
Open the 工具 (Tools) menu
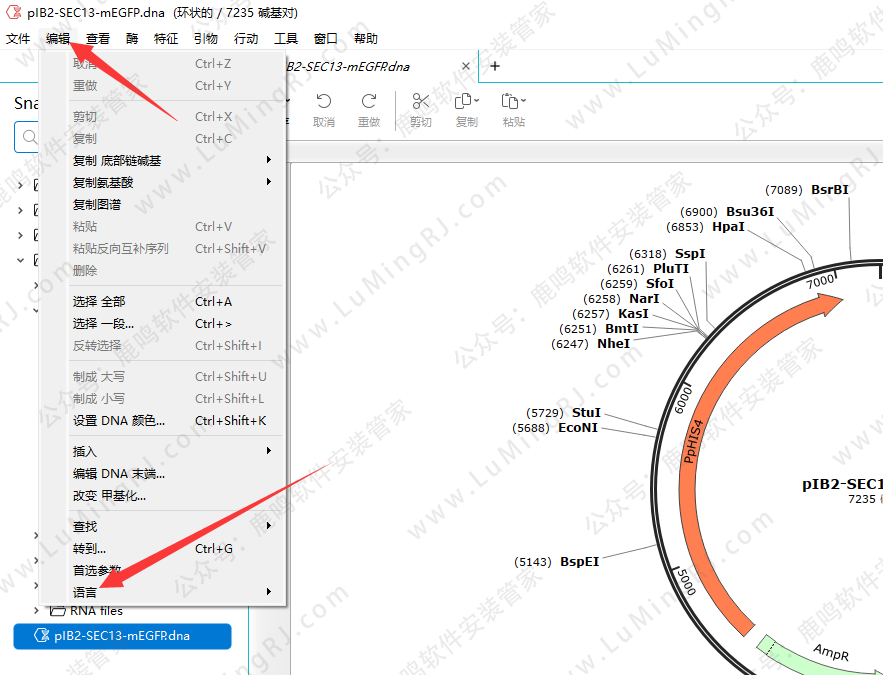pos(286,39)
